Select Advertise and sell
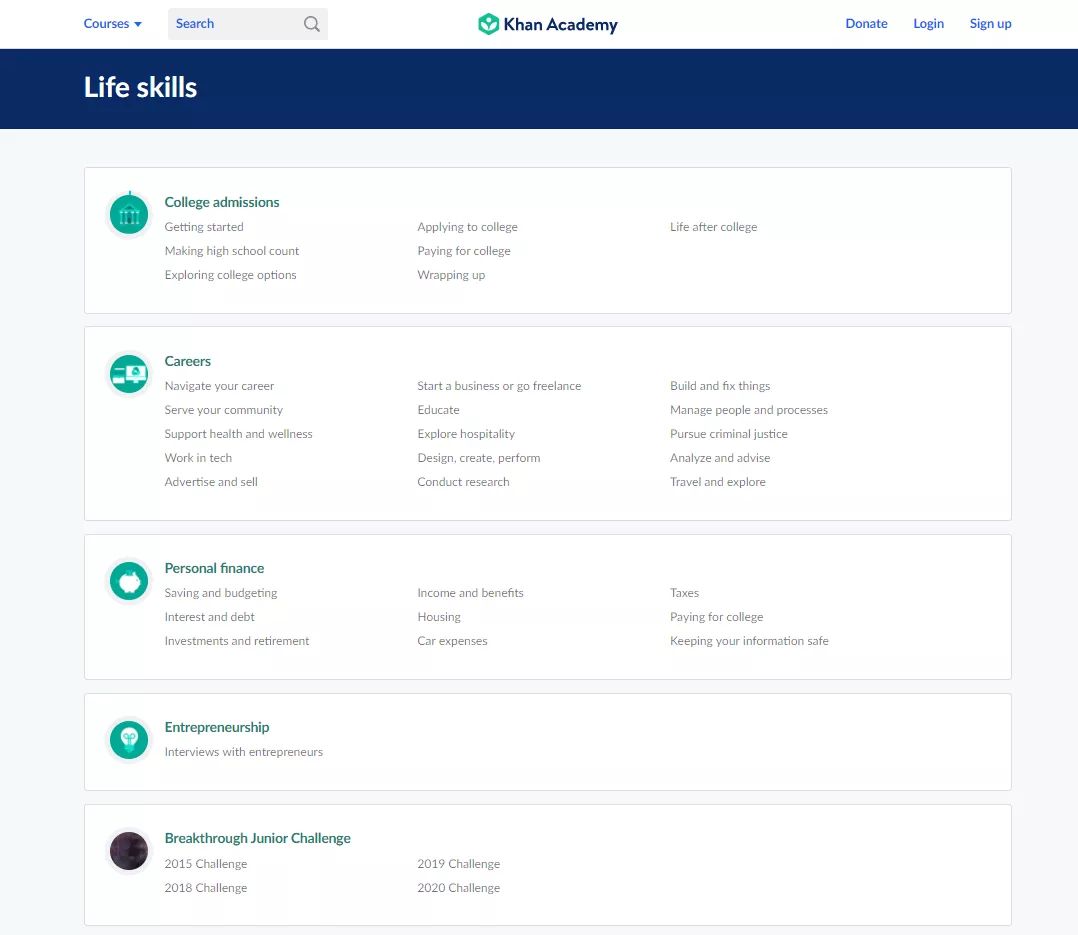Image resolution: width=1078 pixels, height=935 pixels. click(211, 482)
